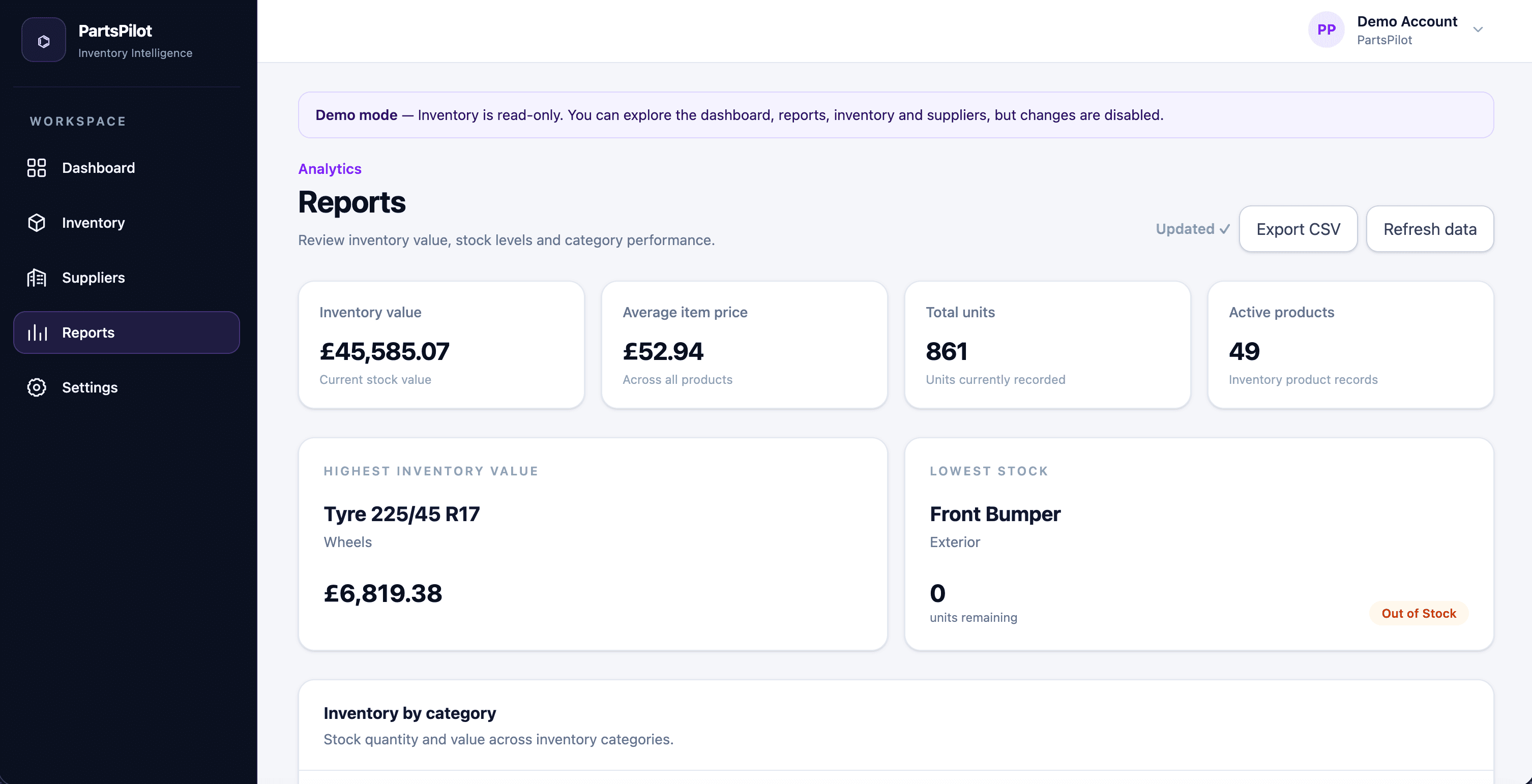The image size is (1532, 784).
Task: Click the Reports page title
Action: coord(351,202)
